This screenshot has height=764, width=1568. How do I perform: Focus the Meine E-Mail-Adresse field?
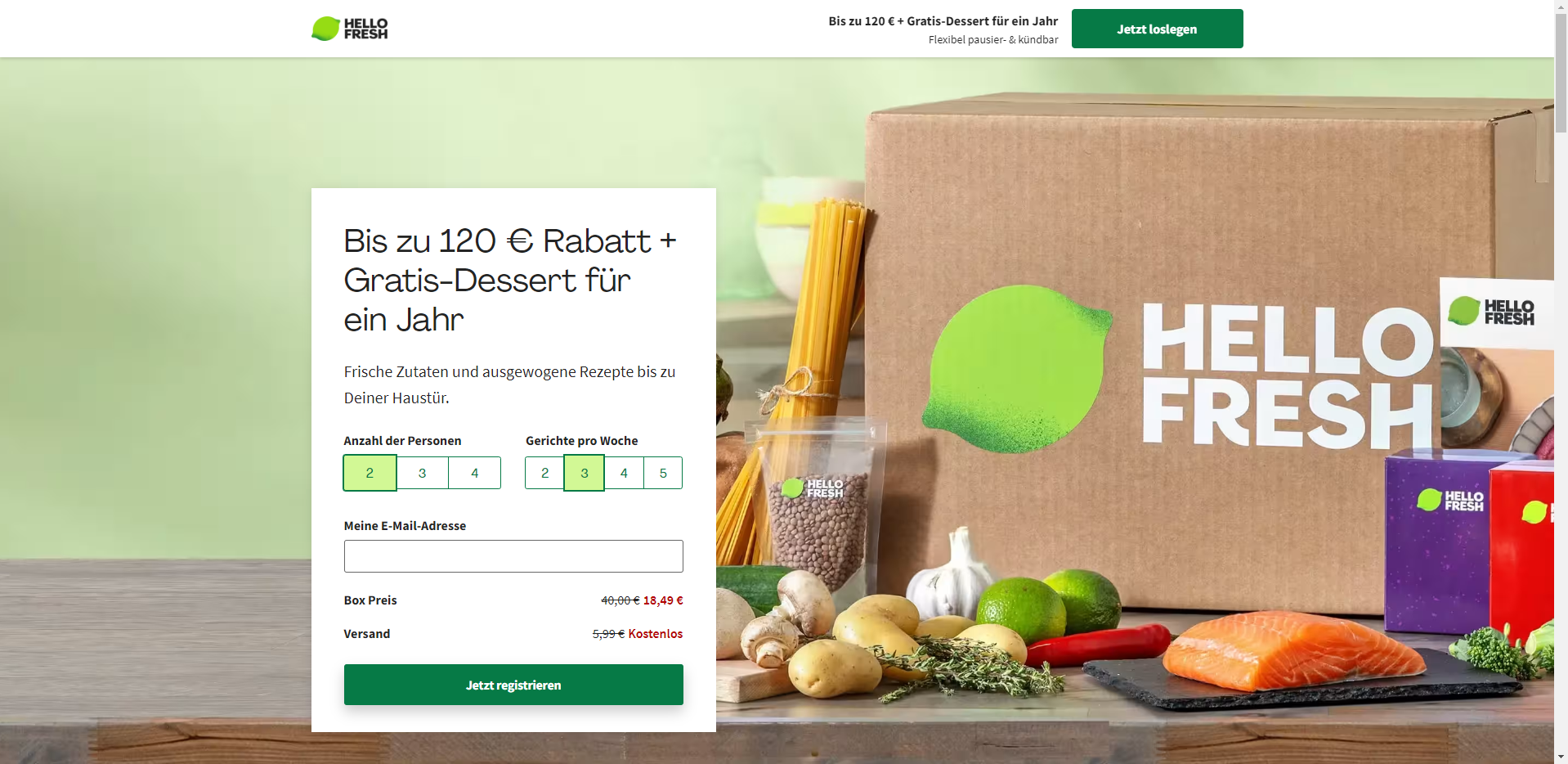tap(513, 556)
